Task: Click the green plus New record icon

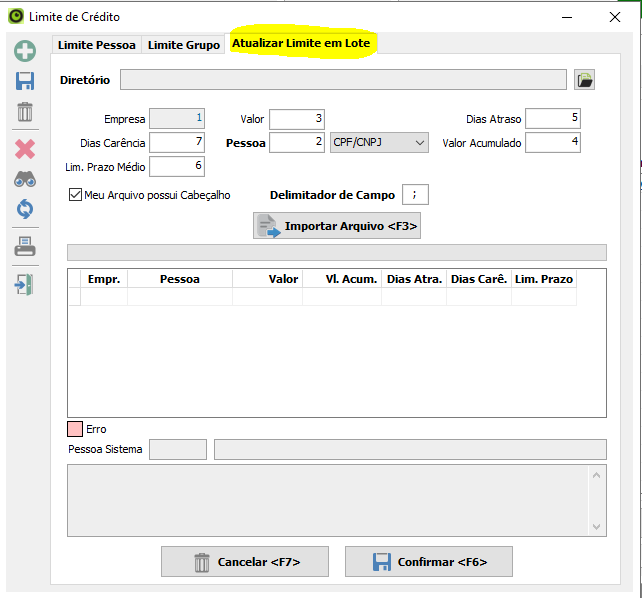Action: [25, 51]
